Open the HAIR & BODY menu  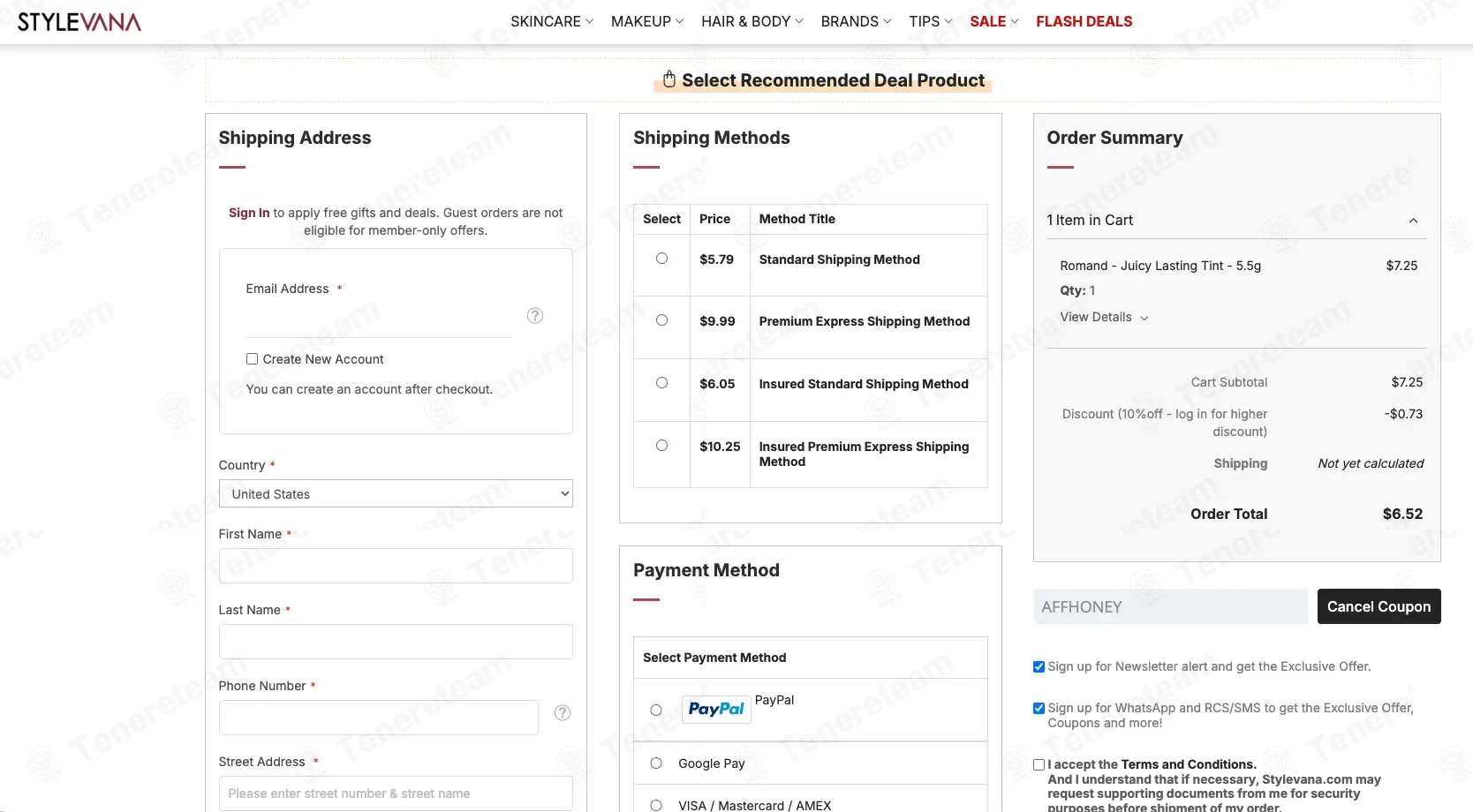752,21
